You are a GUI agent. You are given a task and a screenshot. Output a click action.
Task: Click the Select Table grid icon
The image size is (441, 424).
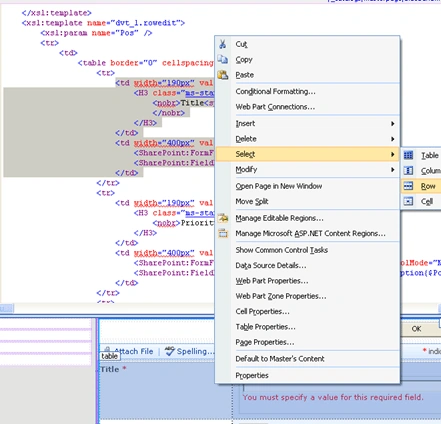[x=408, y=155]
